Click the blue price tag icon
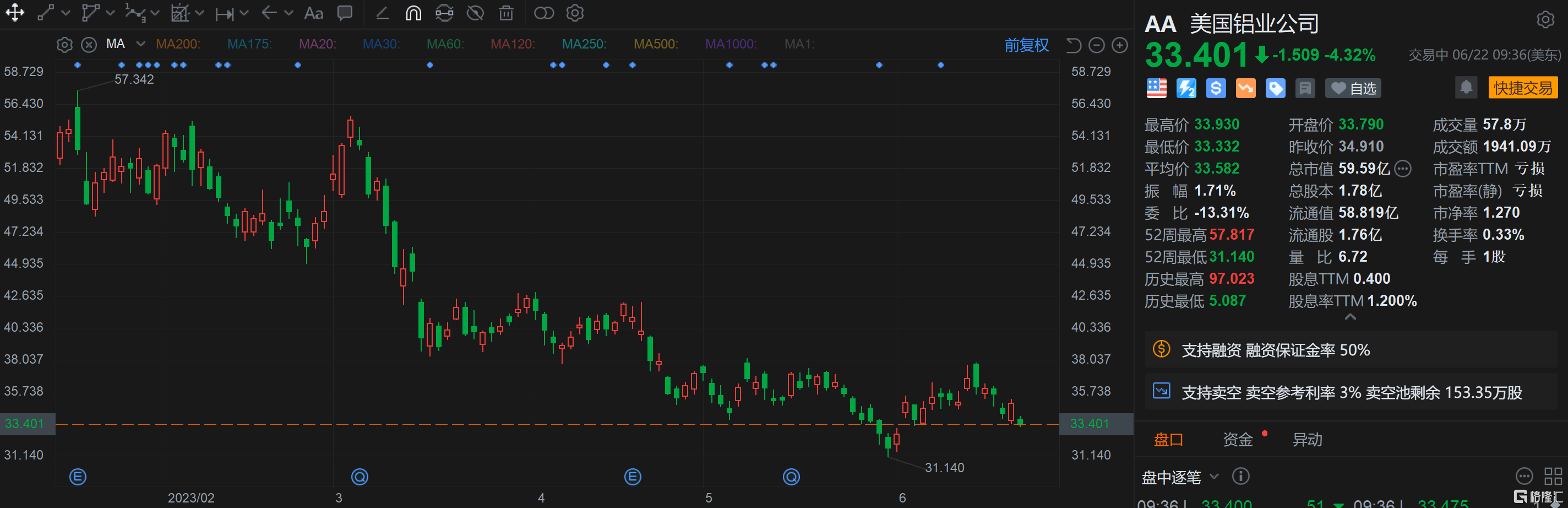The width and height of the screenshot is (1568, 508). pos(1275,88)
